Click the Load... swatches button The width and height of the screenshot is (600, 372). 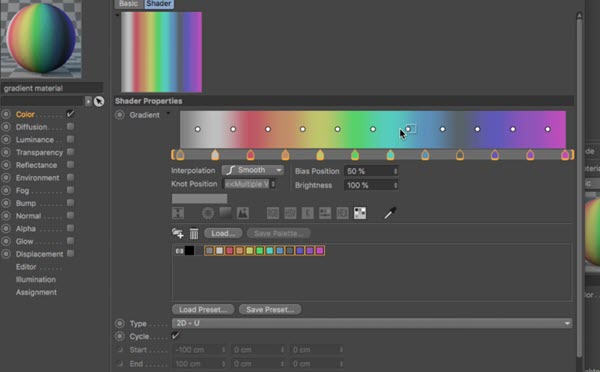[223, 233]
